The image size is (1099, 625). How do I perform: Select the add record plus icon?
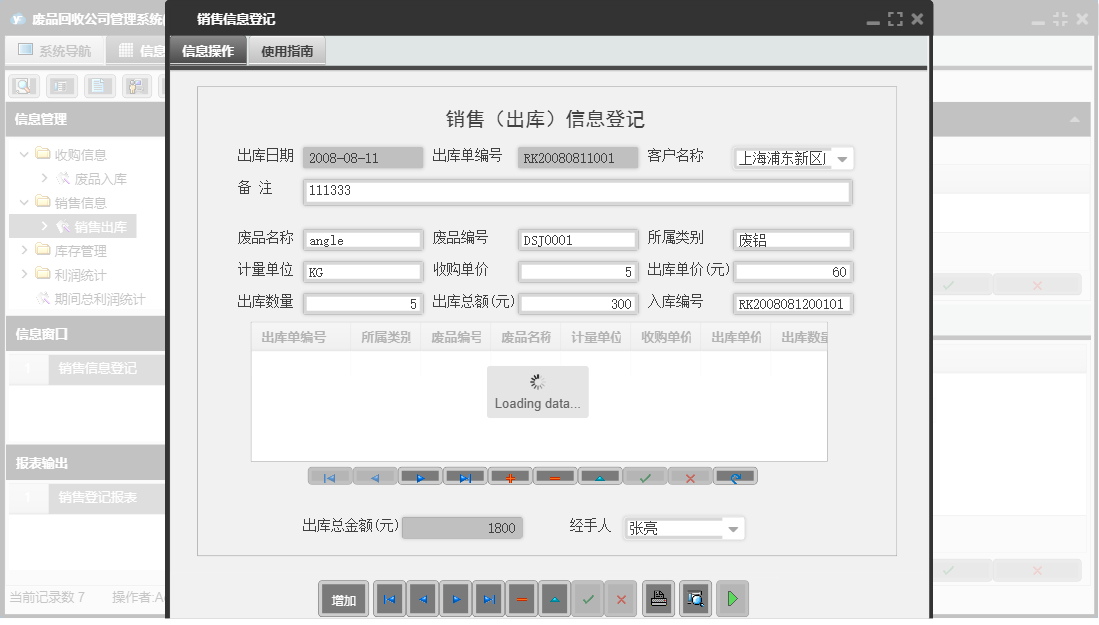510,477
